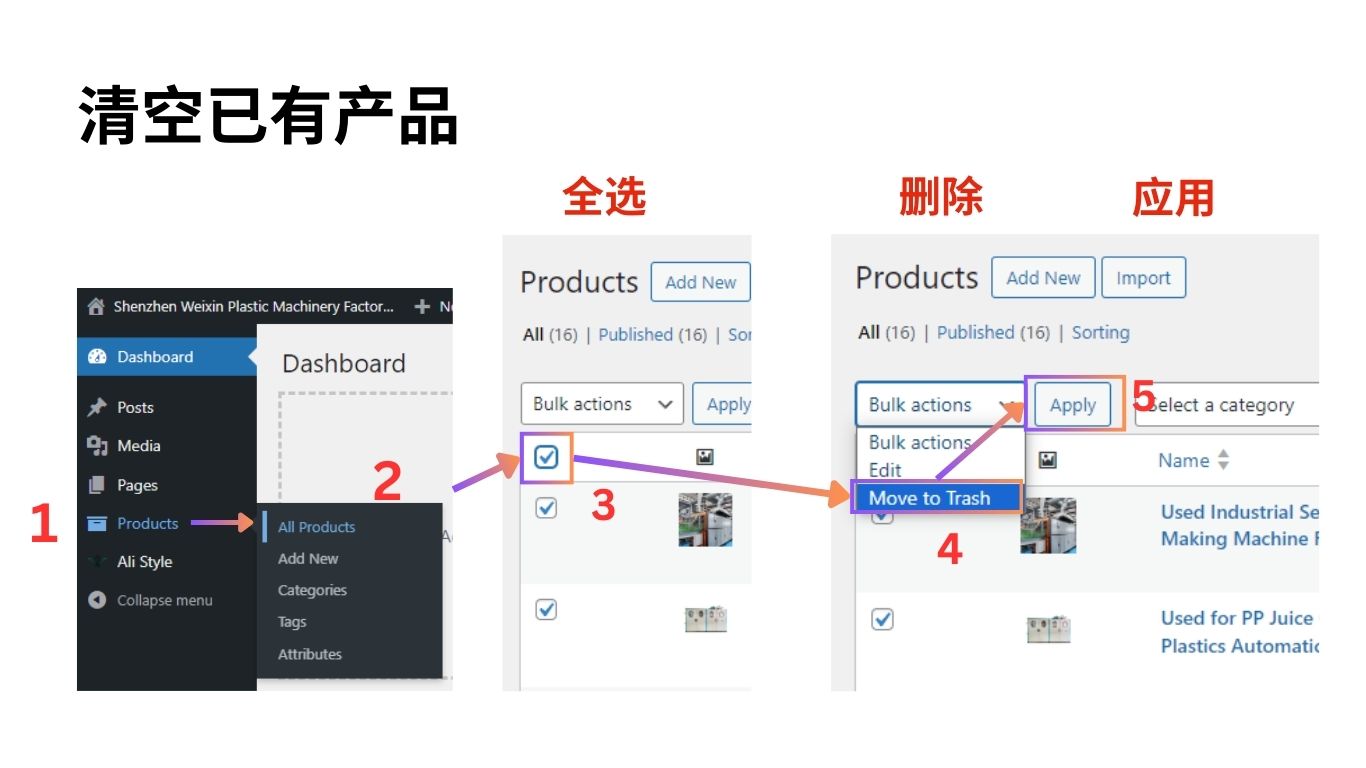Select the Products archive box icon
This screenshot has width=1366, height=768.
point(97,523)
